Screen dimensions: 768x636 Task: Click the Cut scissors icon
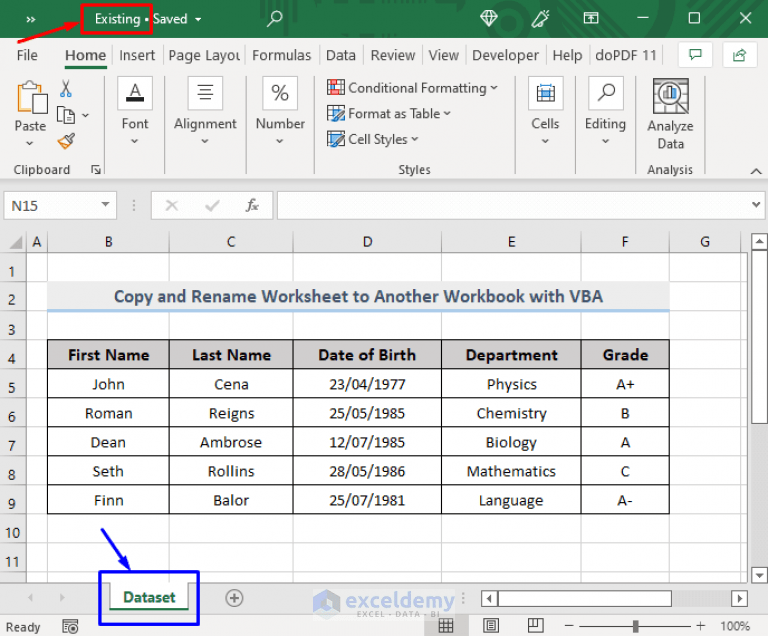pyautogui.click(x=66, y=89)
